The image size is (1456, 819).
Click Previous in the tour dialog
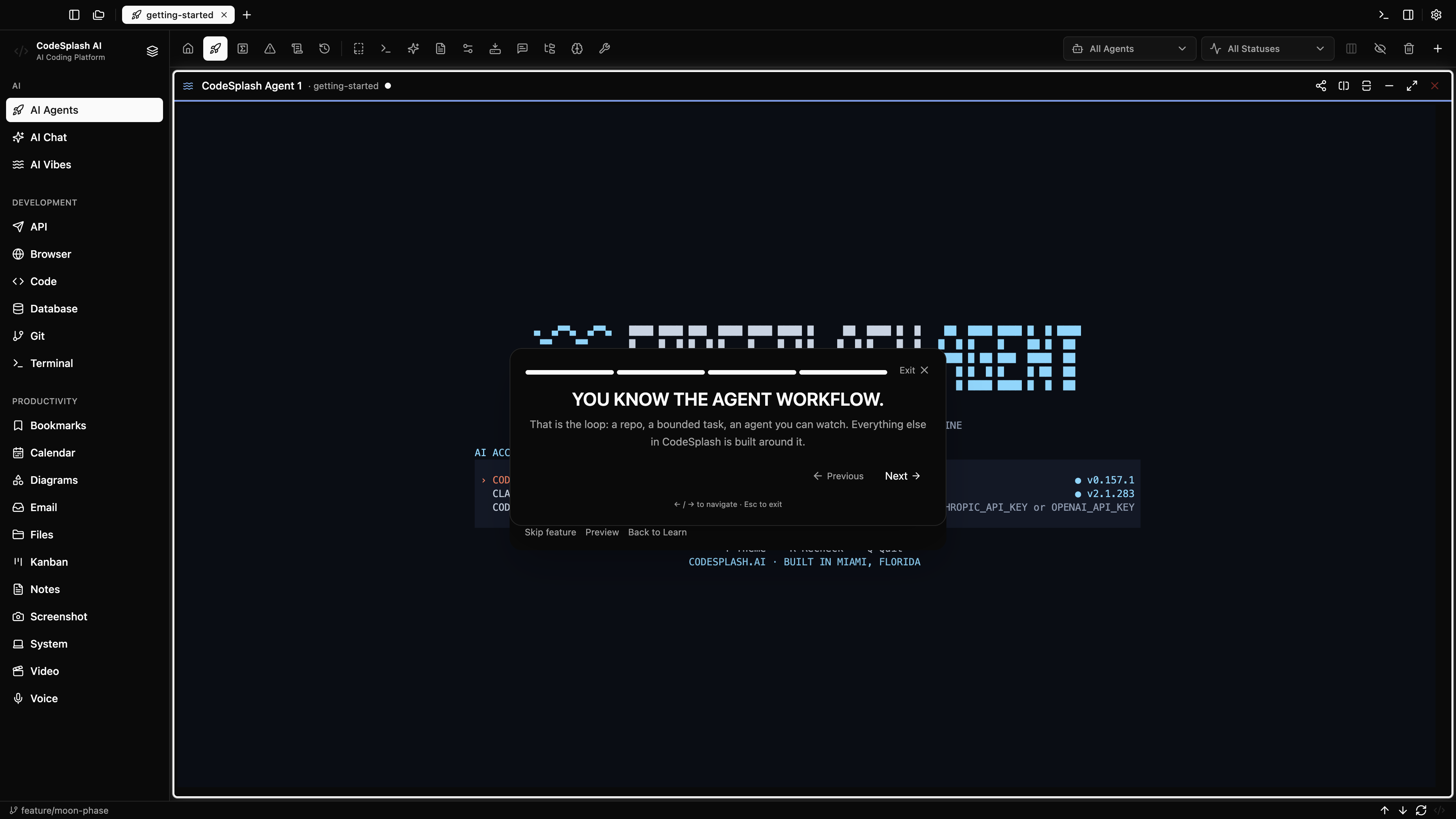(838, 476)
